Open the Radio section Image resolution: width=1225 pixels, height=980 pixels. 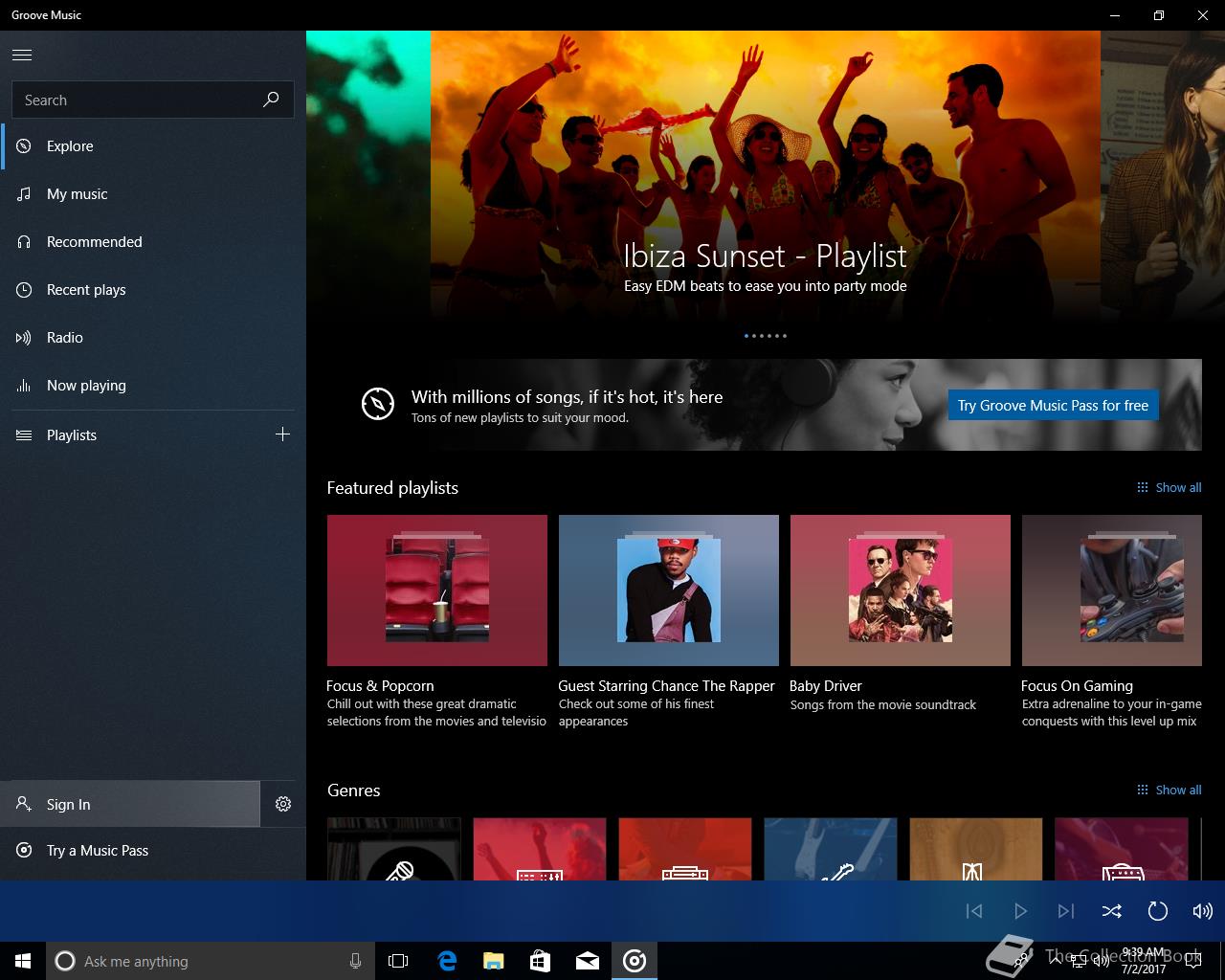tap(153, 338)
